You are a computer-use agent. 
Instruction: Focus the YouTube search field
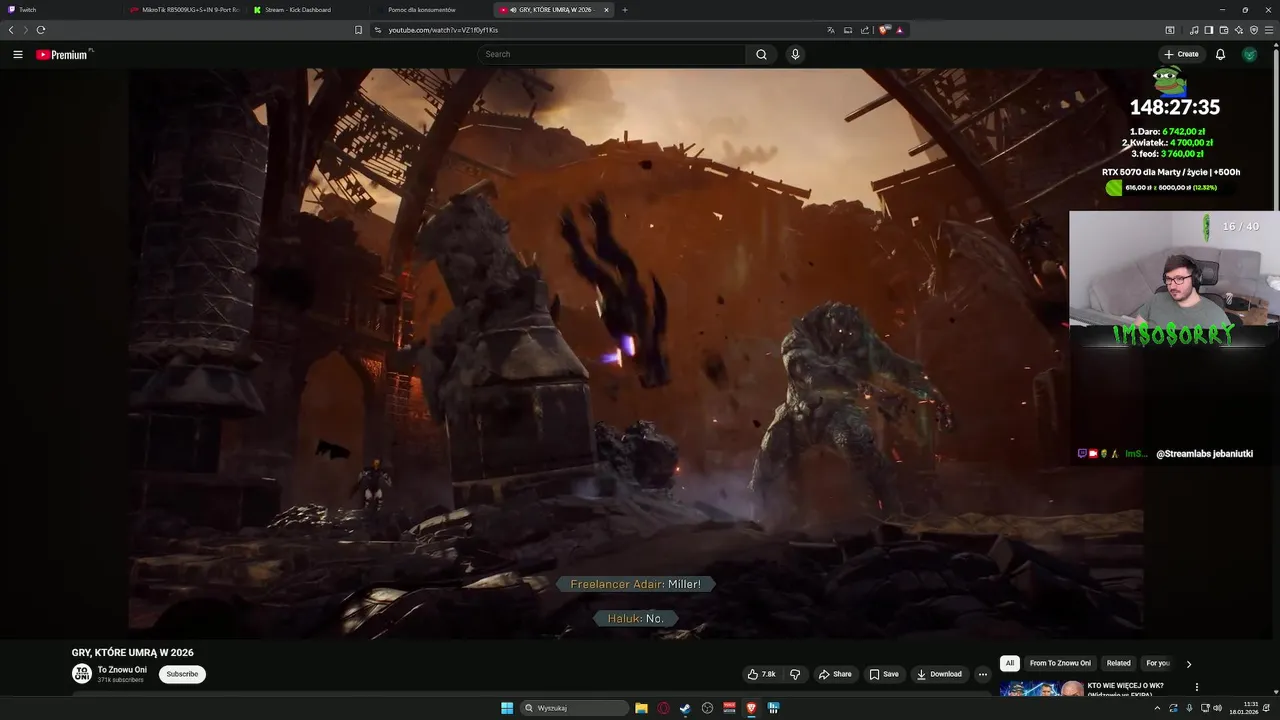(611, 55)
